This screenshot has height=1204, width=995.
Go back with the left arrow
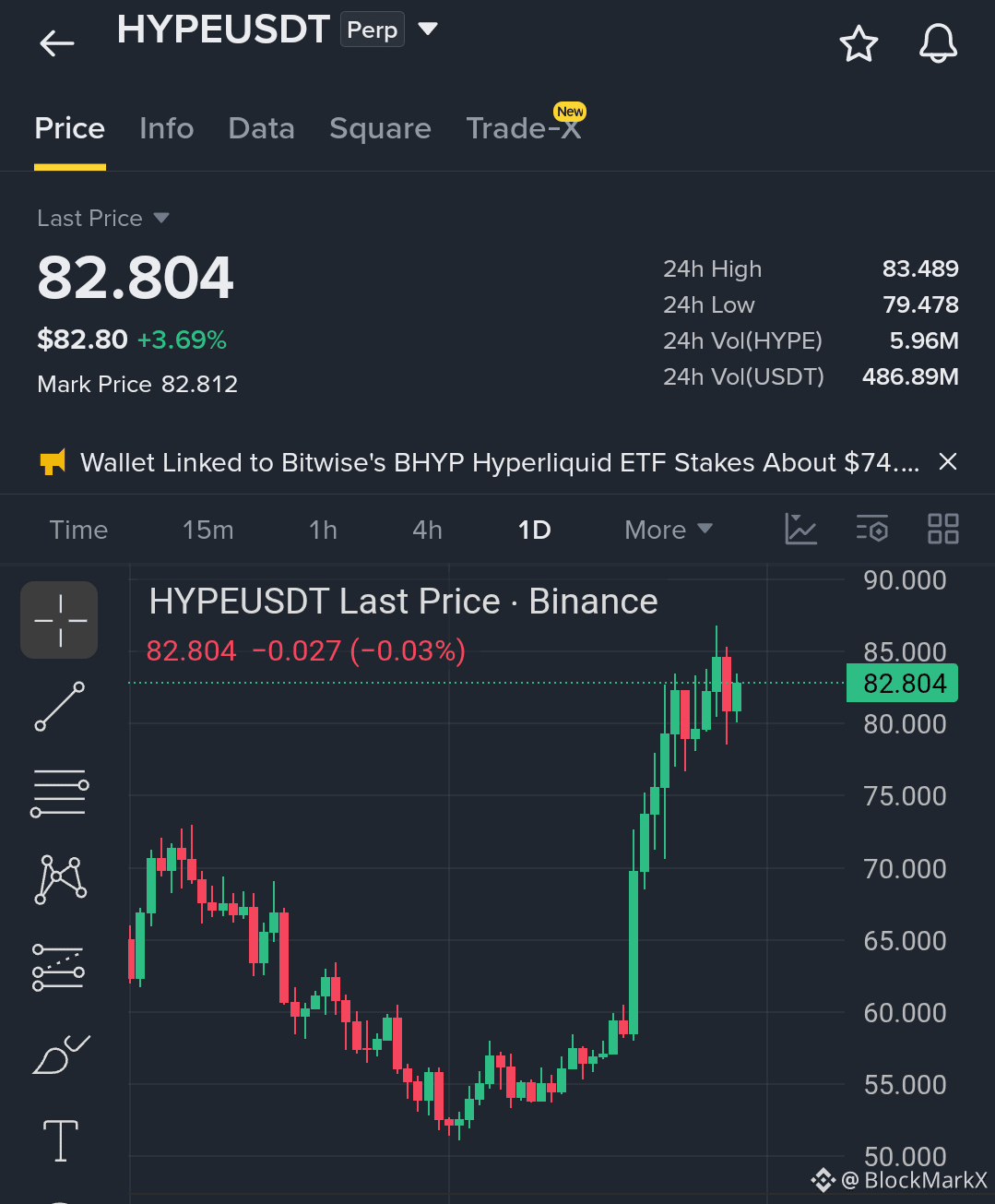click(57, 43)
